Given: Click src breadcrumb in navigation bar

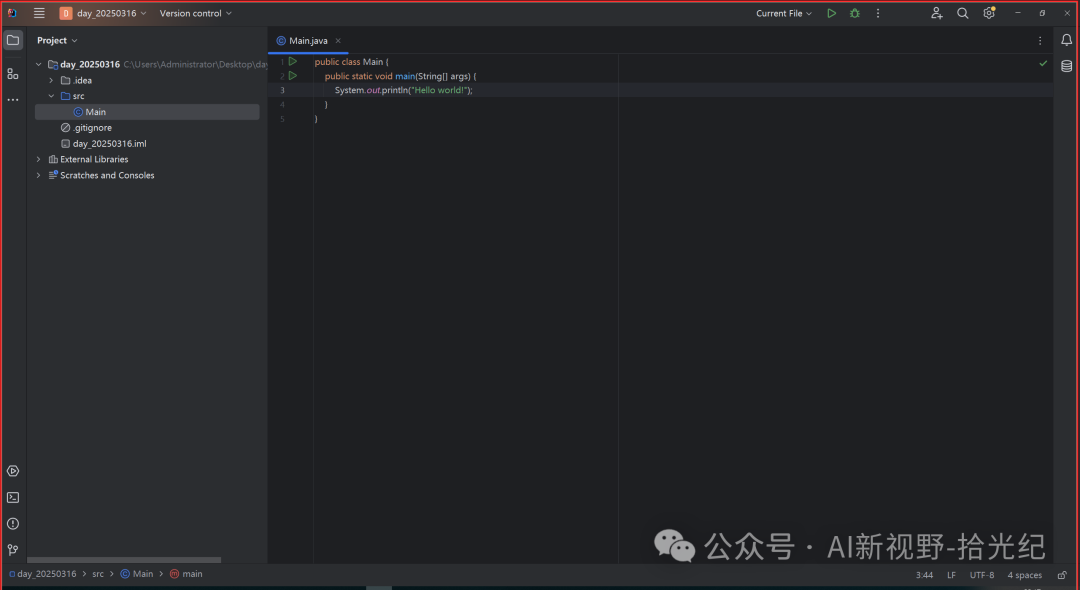Looking at the screenshot, I should 98,574.
